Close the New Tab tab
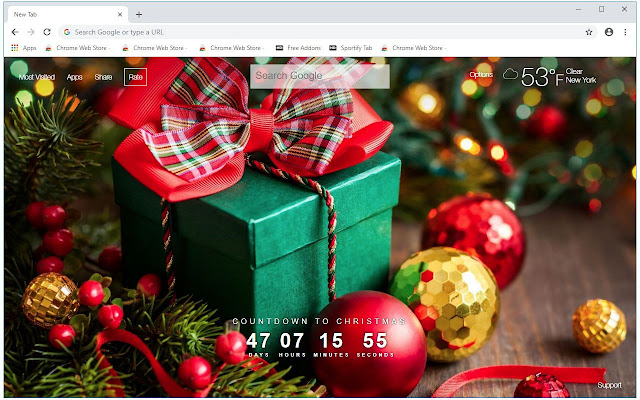This screenshot has height=400, width=640. [120, 14]
